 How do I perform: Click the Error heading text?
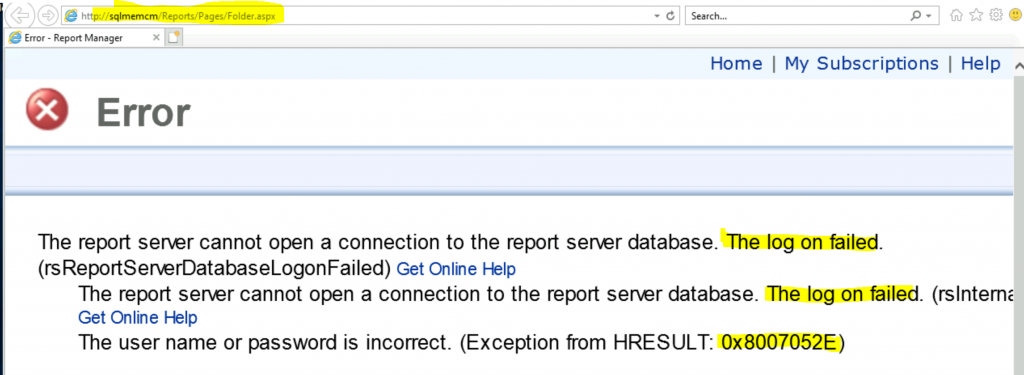[x=143, y=112]
